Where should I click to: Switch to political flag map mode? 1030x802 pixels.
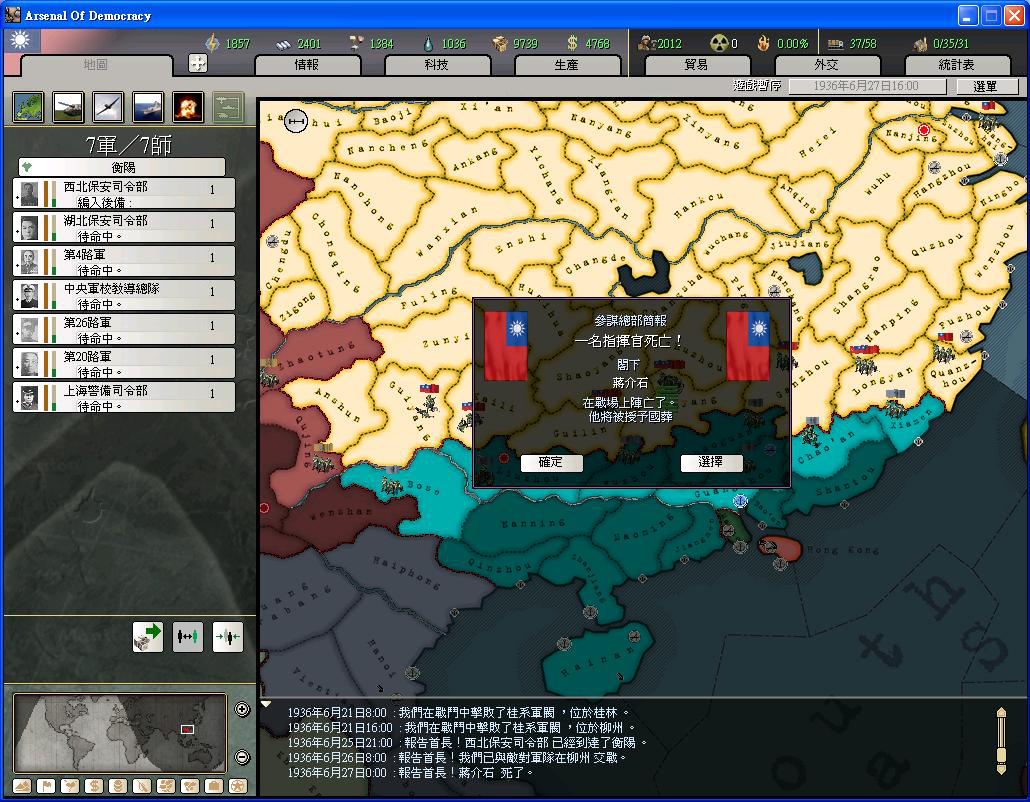pos(46,786)
